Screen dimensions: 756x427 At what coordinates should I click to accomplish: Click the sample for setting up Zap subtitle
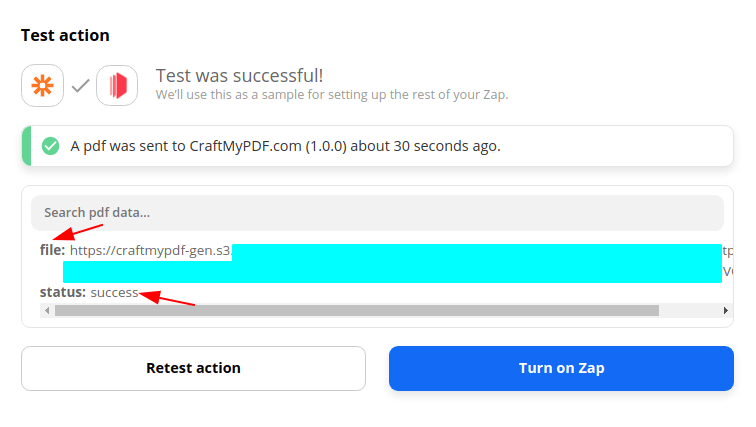(x=332, y=94)
